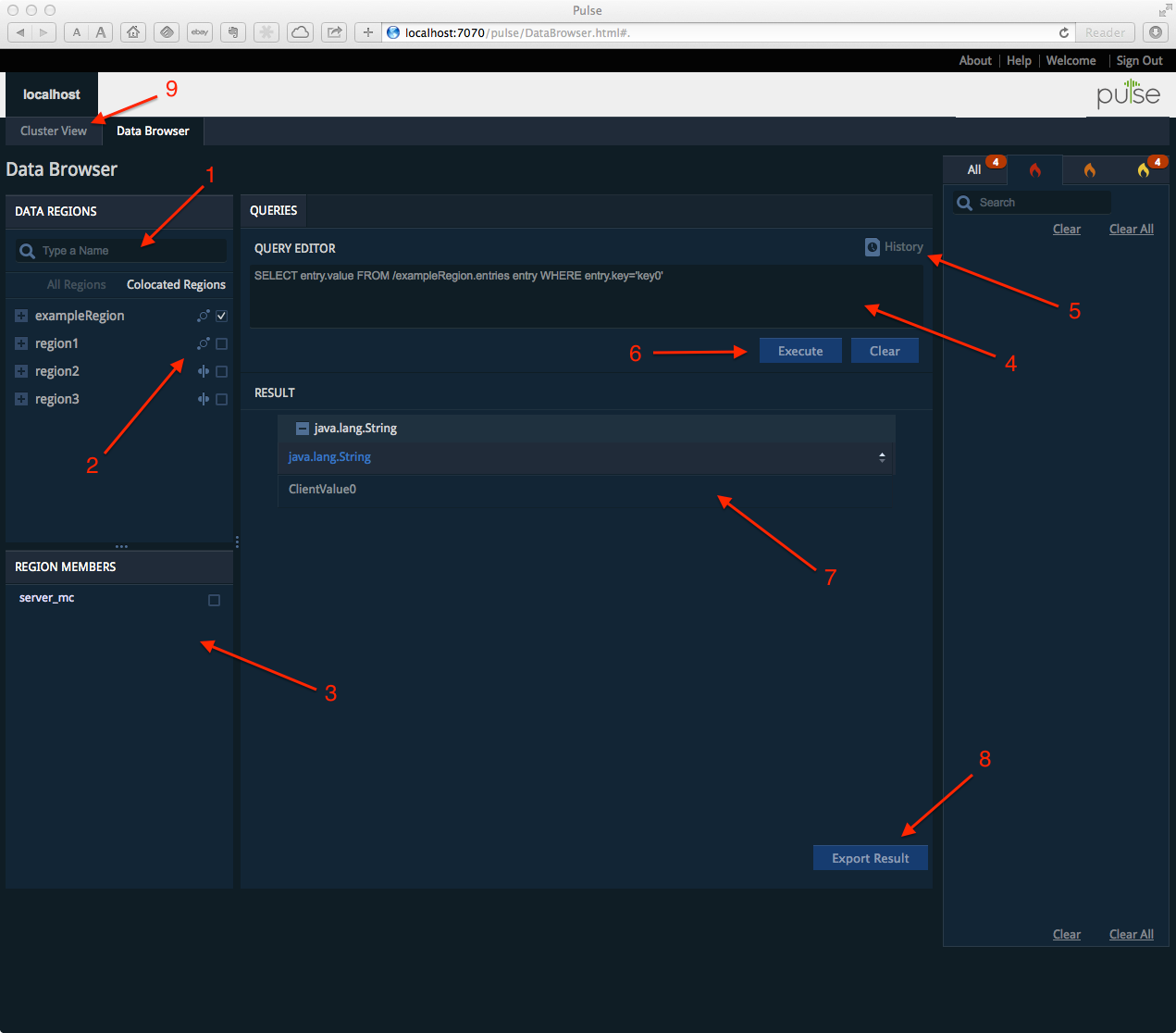The width and height of the screenshot is (1176, 1033).
Task: Open the orange flame alerts tab
Action: coord(1089,170)
